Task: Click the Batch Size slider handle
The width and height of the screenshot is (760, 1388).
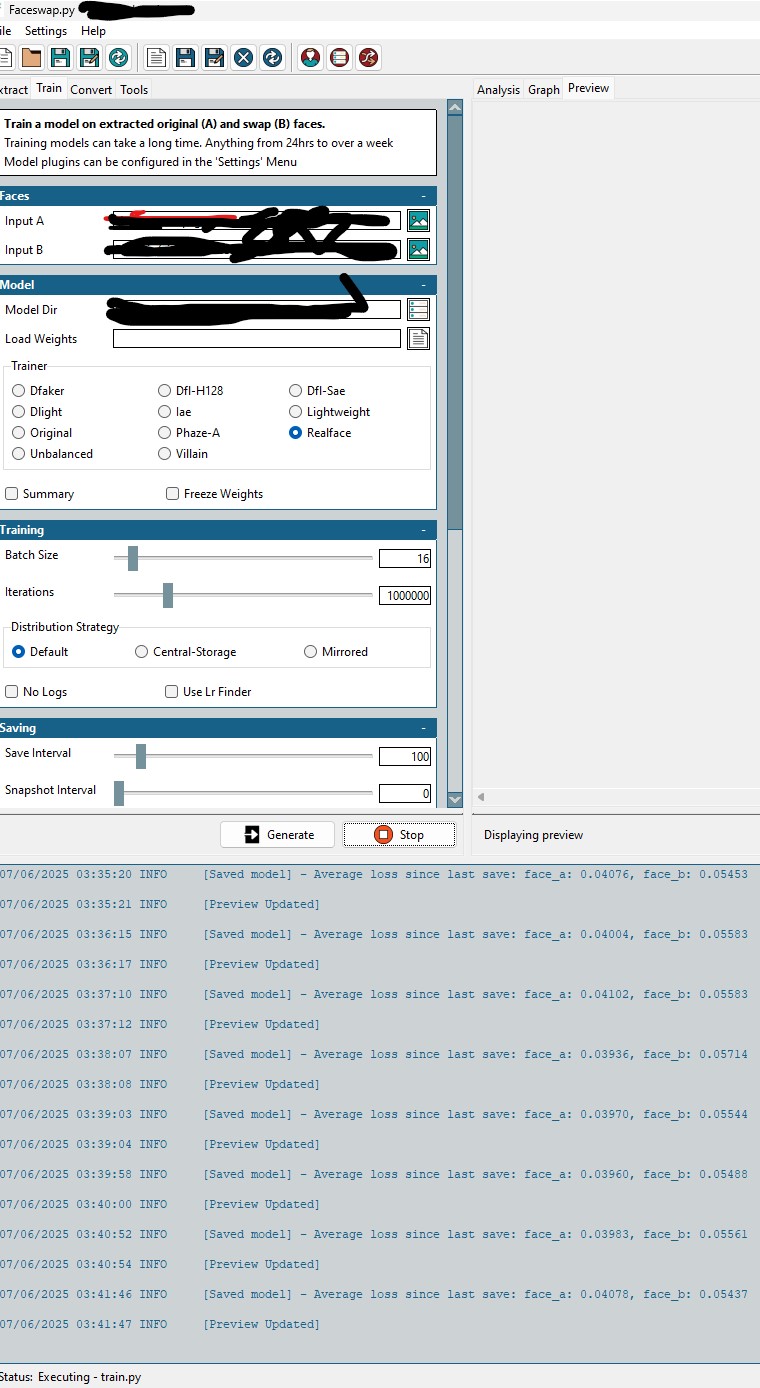Action: [132, 558]
